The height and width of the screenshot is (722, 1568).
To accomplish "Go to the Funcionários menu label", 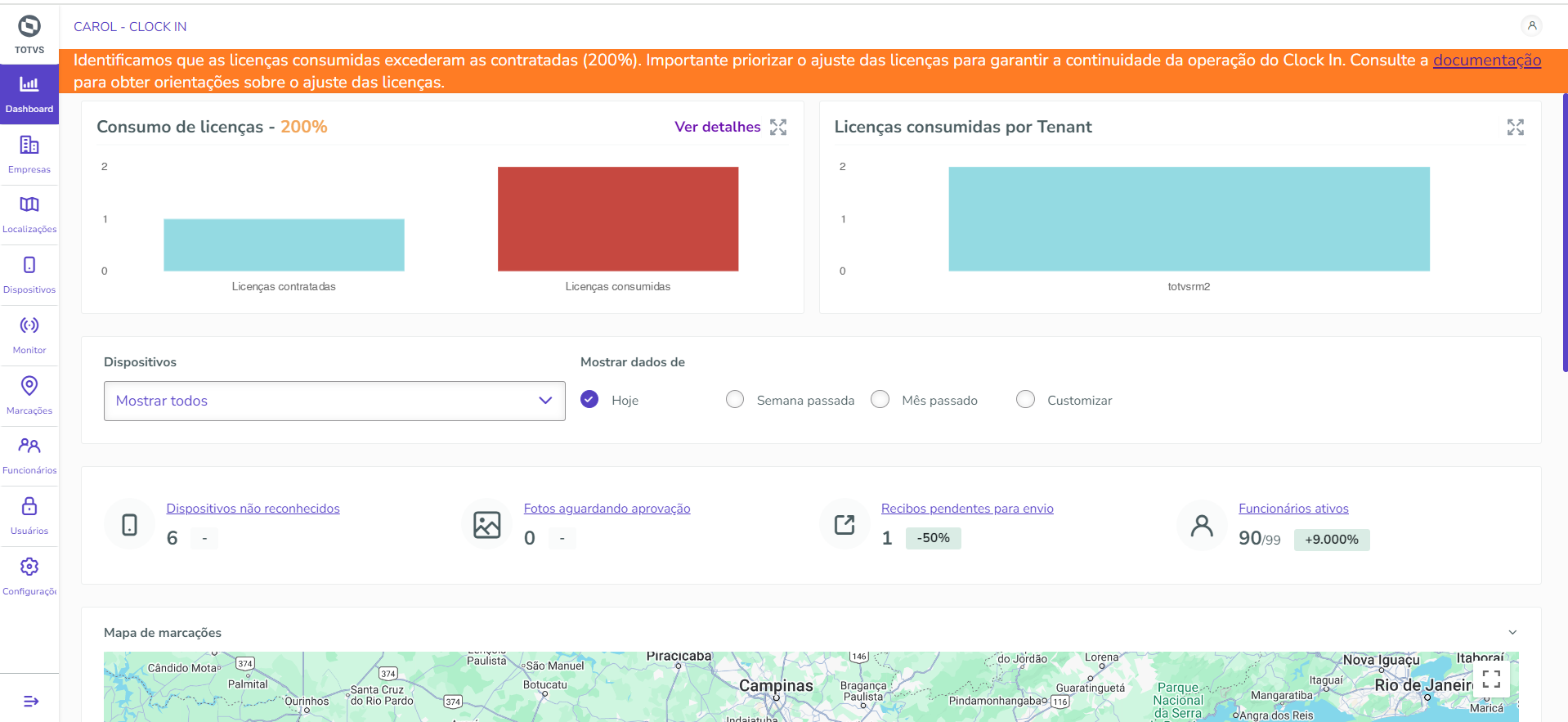I will click(29, 470).
